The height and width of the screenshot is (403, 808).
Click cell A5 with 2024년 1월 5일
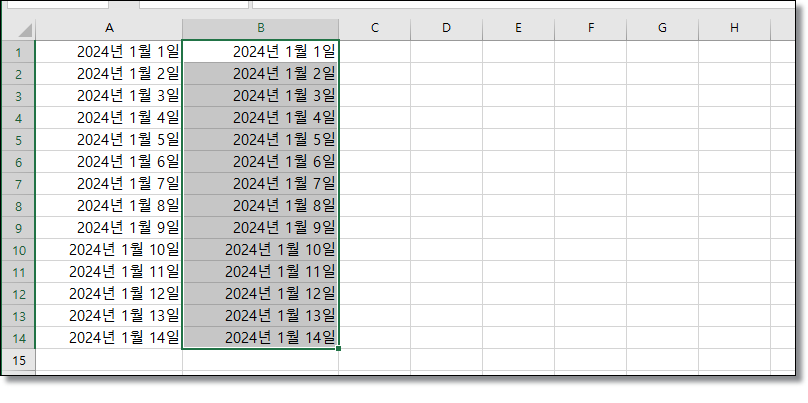[109, 140]
